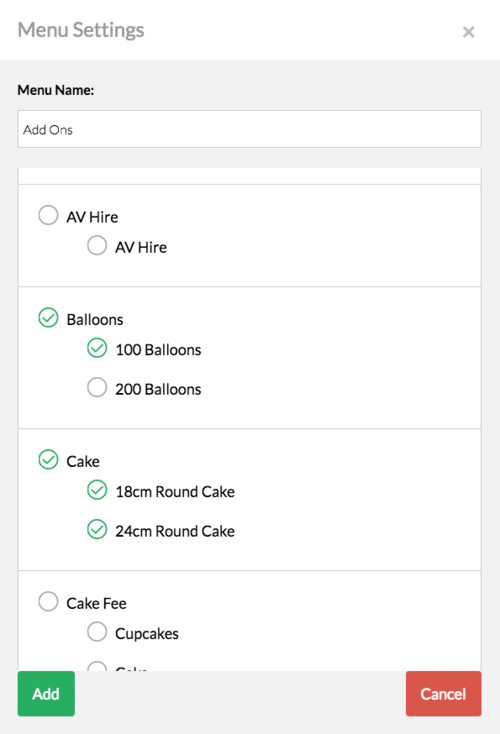
Task: Select the Cupcakes item
Action: click(x=97, y=631)
